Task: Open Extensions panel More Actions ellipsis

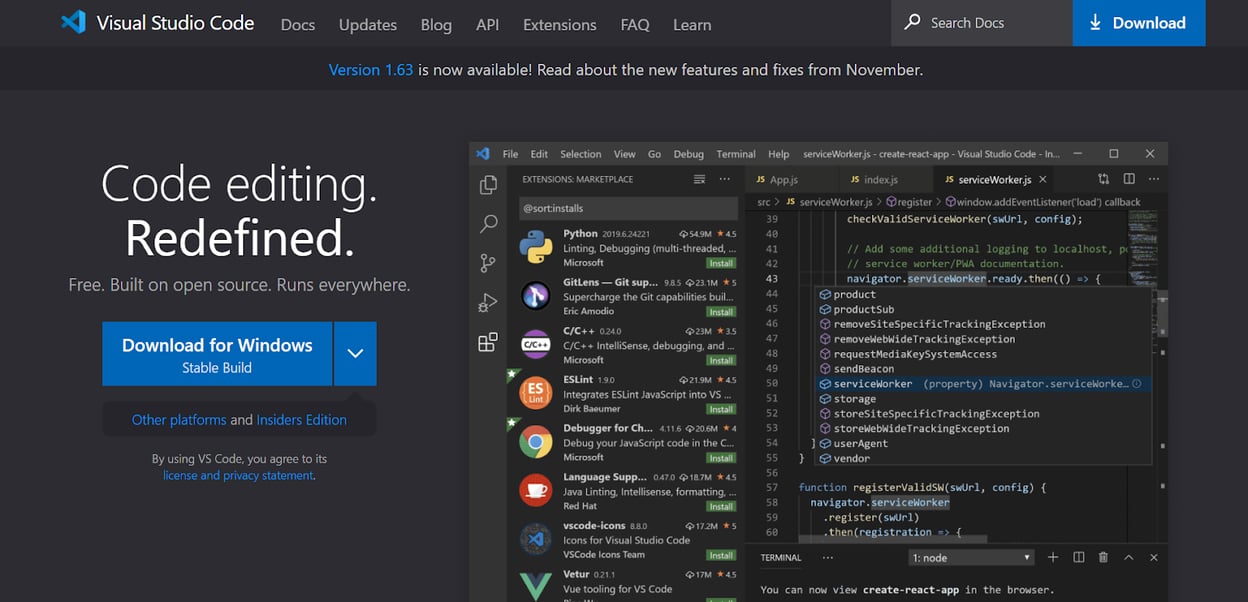Action: click(x=724, y=178)
